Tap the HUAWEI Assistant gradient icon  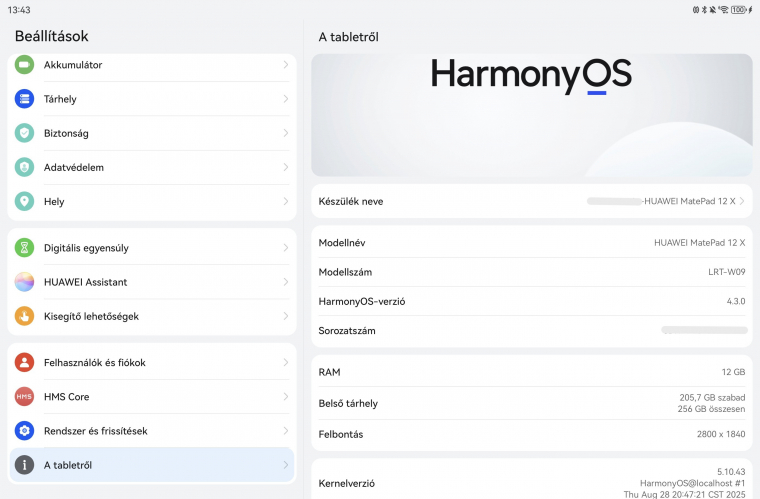tap(25, 282)
